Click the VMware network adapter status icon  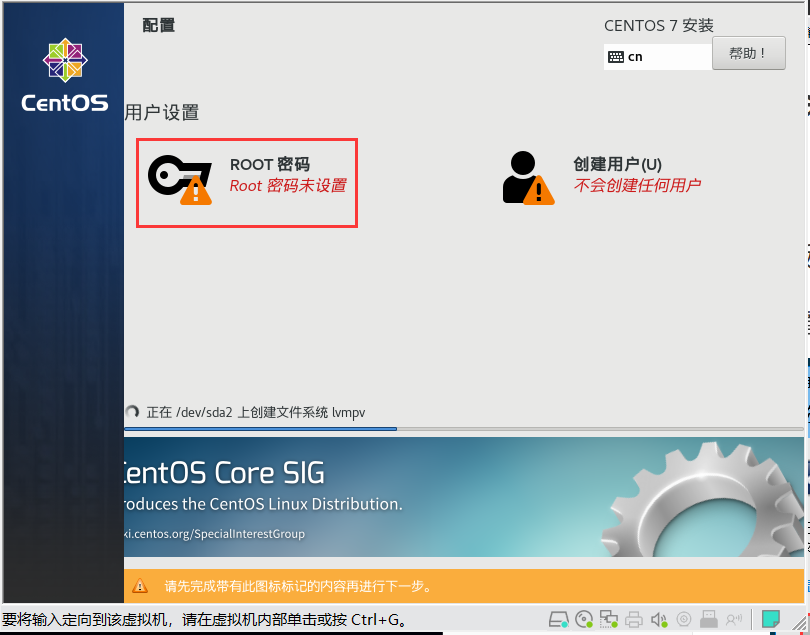[609, 619]
